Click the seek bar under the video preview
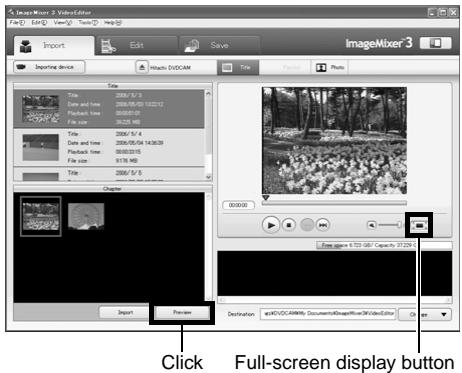 pos(334,203)
